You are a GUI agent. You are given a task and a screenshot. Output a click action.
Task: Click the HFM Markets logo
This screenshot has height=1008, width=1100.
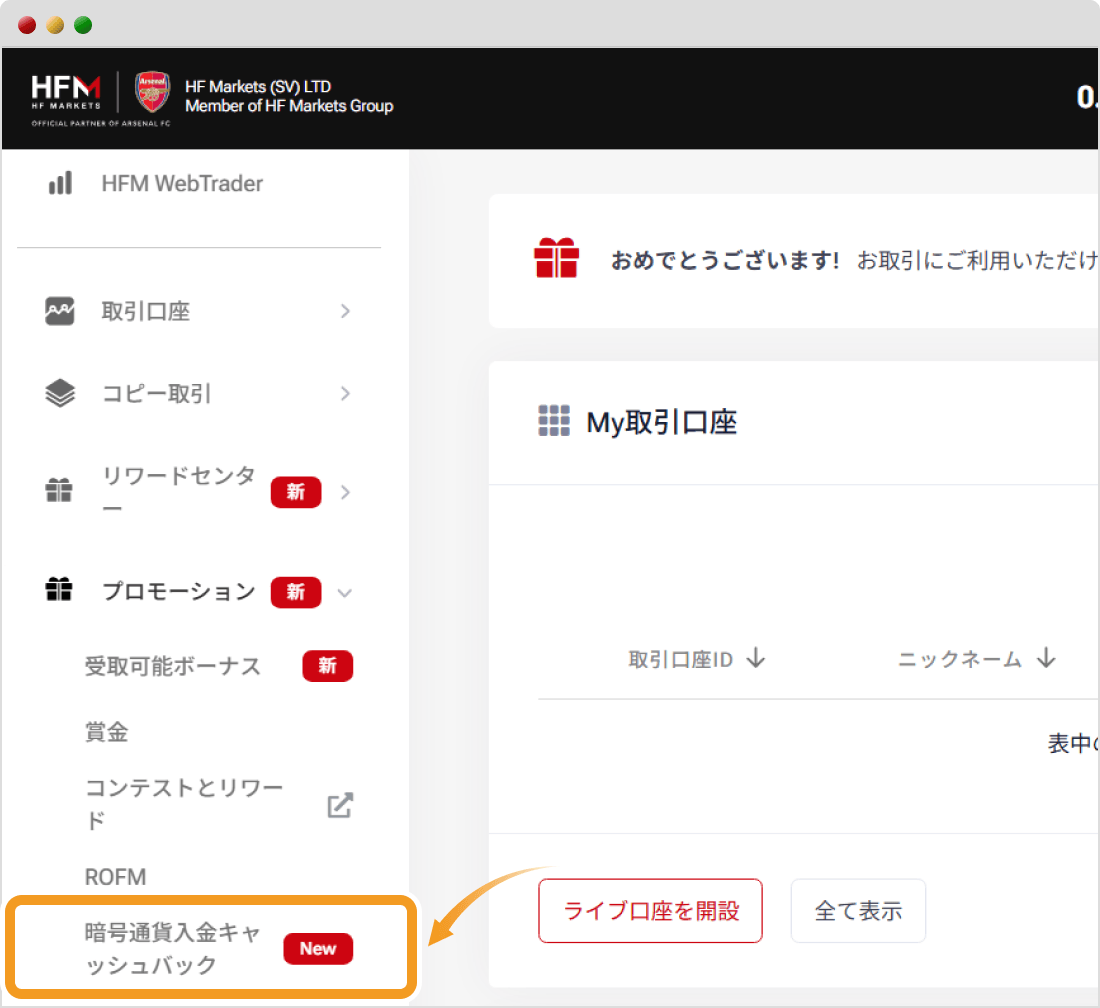66,92
